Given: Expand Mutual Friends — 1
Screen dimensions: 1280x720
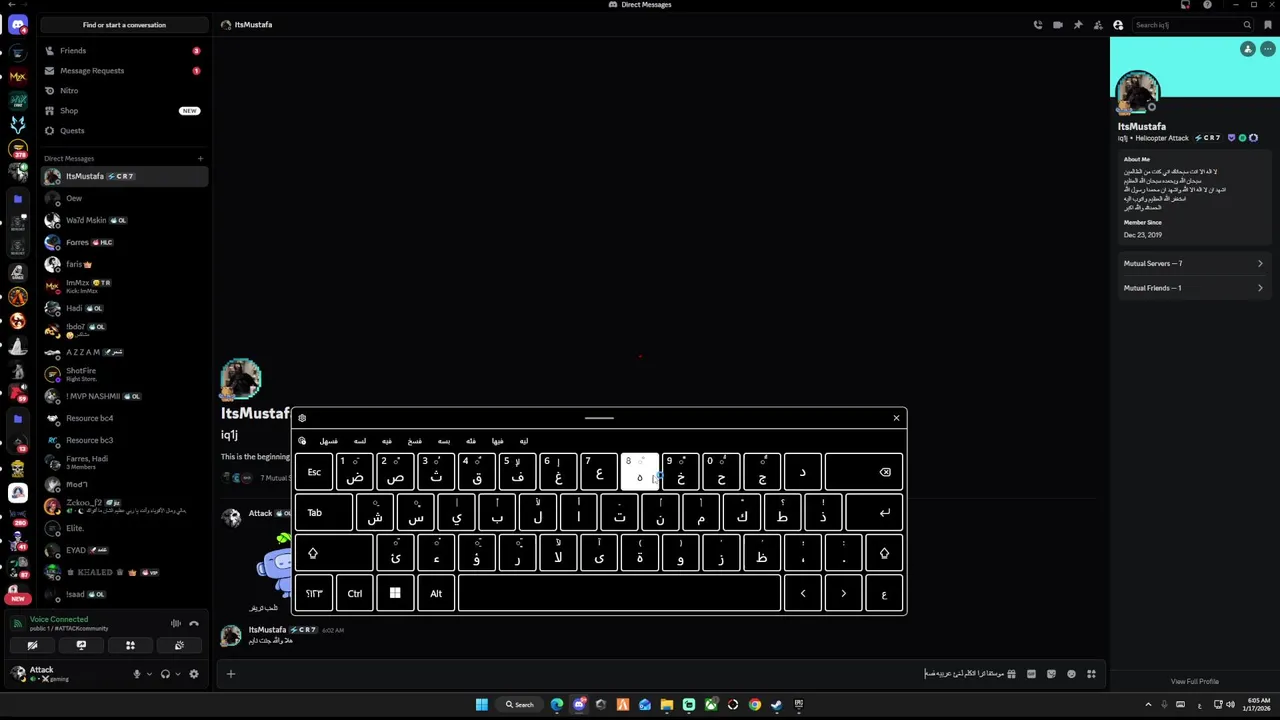Looking at the screenshot, I should pos(1193,288).
